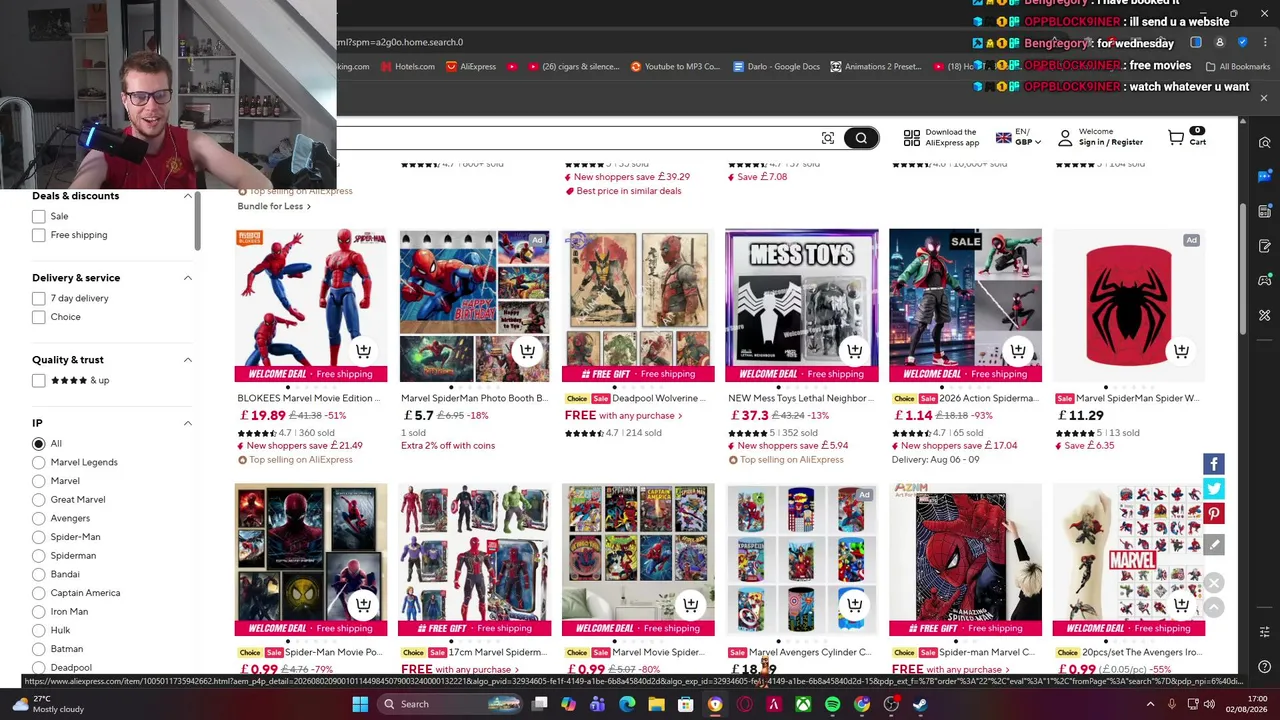Share page on Facebook

[1213, 464]
